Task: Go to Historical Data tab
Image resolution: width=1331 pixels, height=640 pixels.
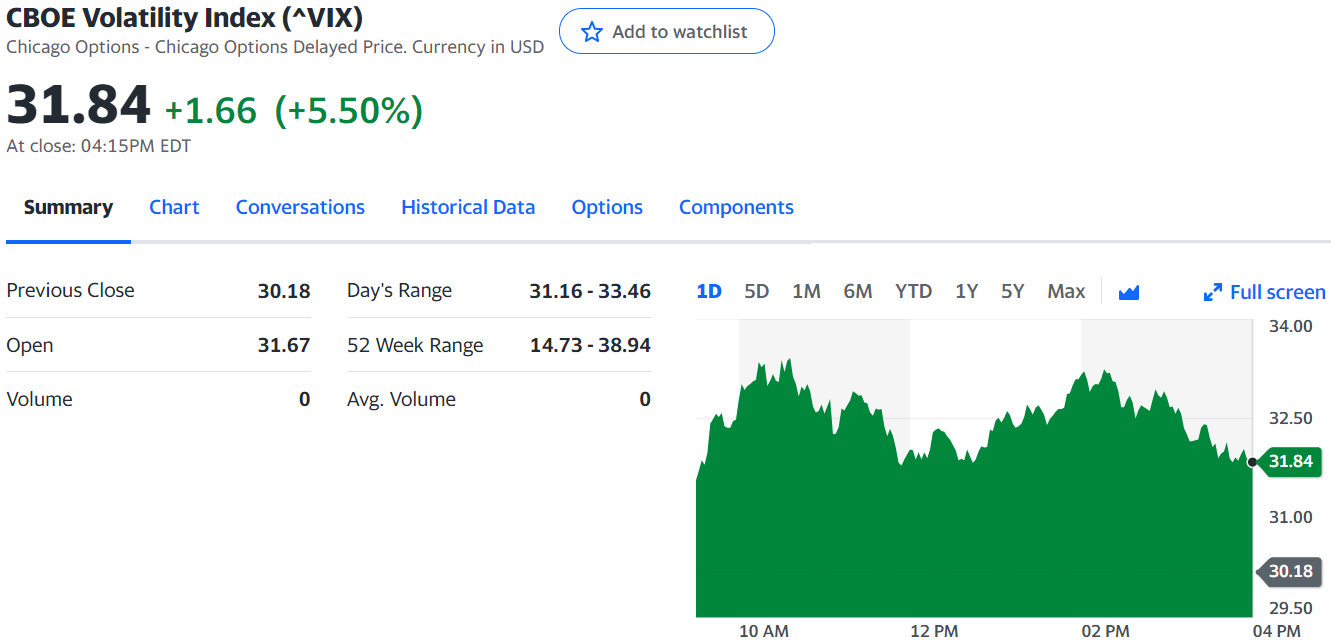Action: tap(468, 207)
